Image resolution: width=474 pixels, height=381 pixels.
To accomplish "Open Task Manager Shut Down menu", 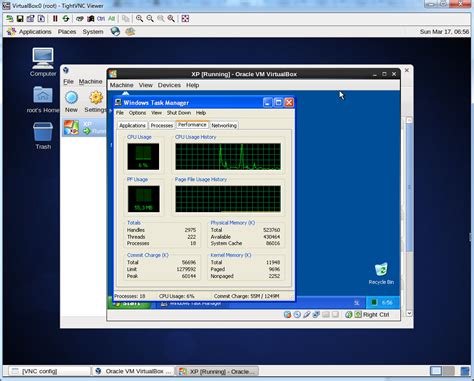I will coord(179,113).
